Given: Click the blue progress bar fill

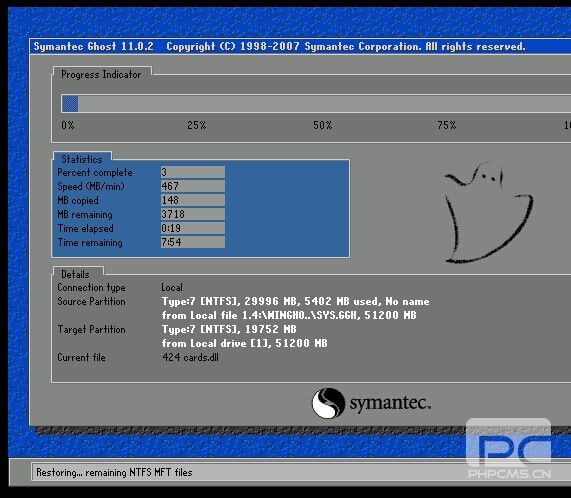Looking at the screenshot, I should [x=70, y=104].
